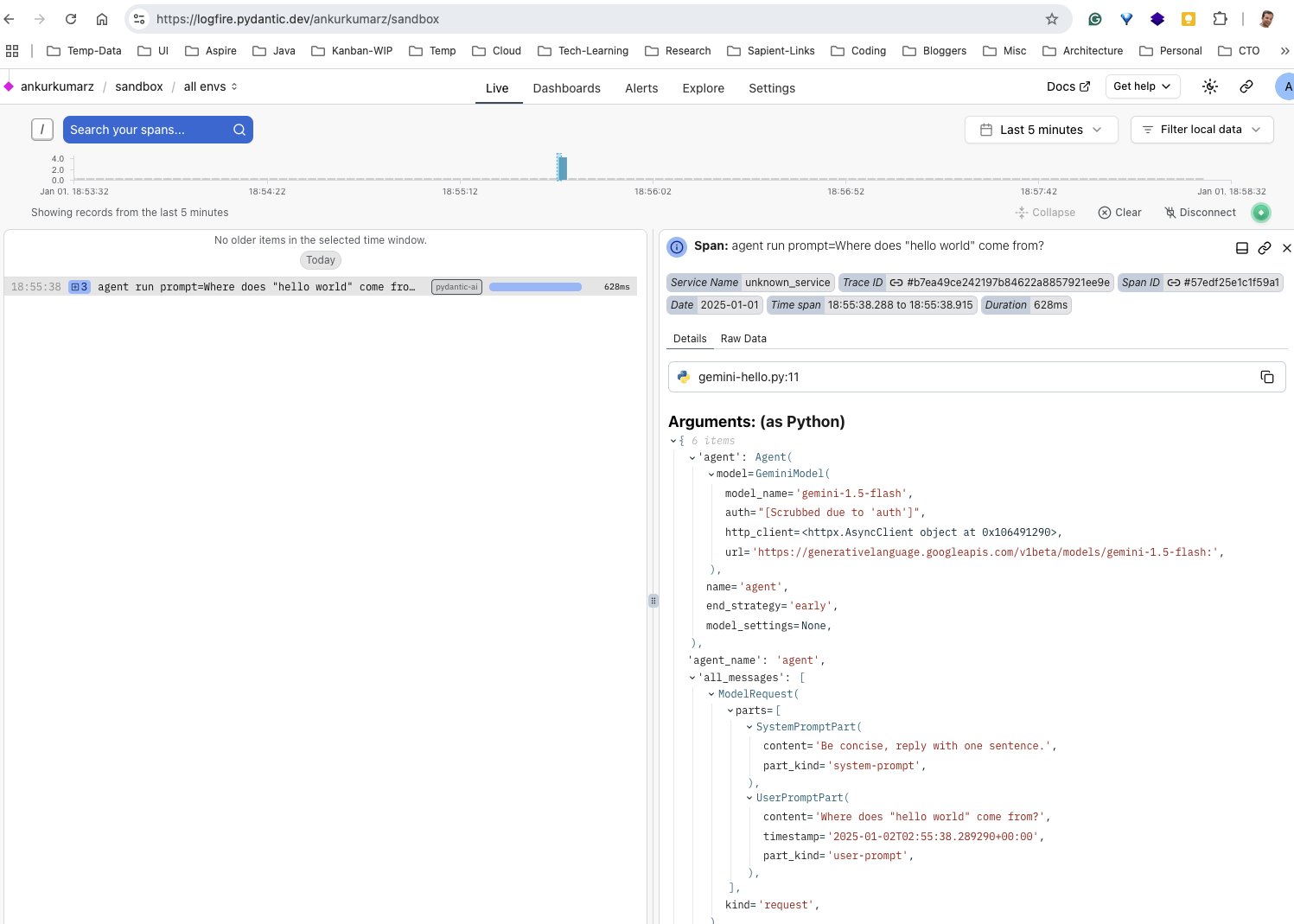Open the browser extensions puzzle menu
This screenshot has height=924, width=1294.
(x=1220, y=19)
